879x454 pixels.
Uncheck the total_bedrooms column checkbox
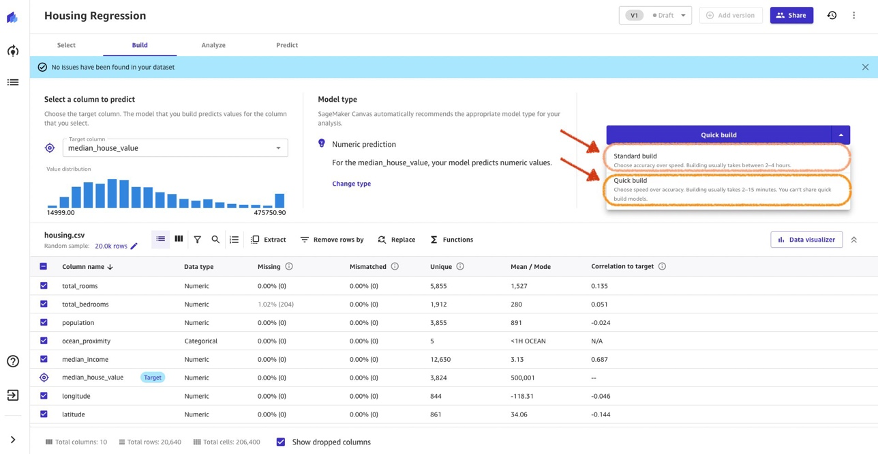(44, 304)
